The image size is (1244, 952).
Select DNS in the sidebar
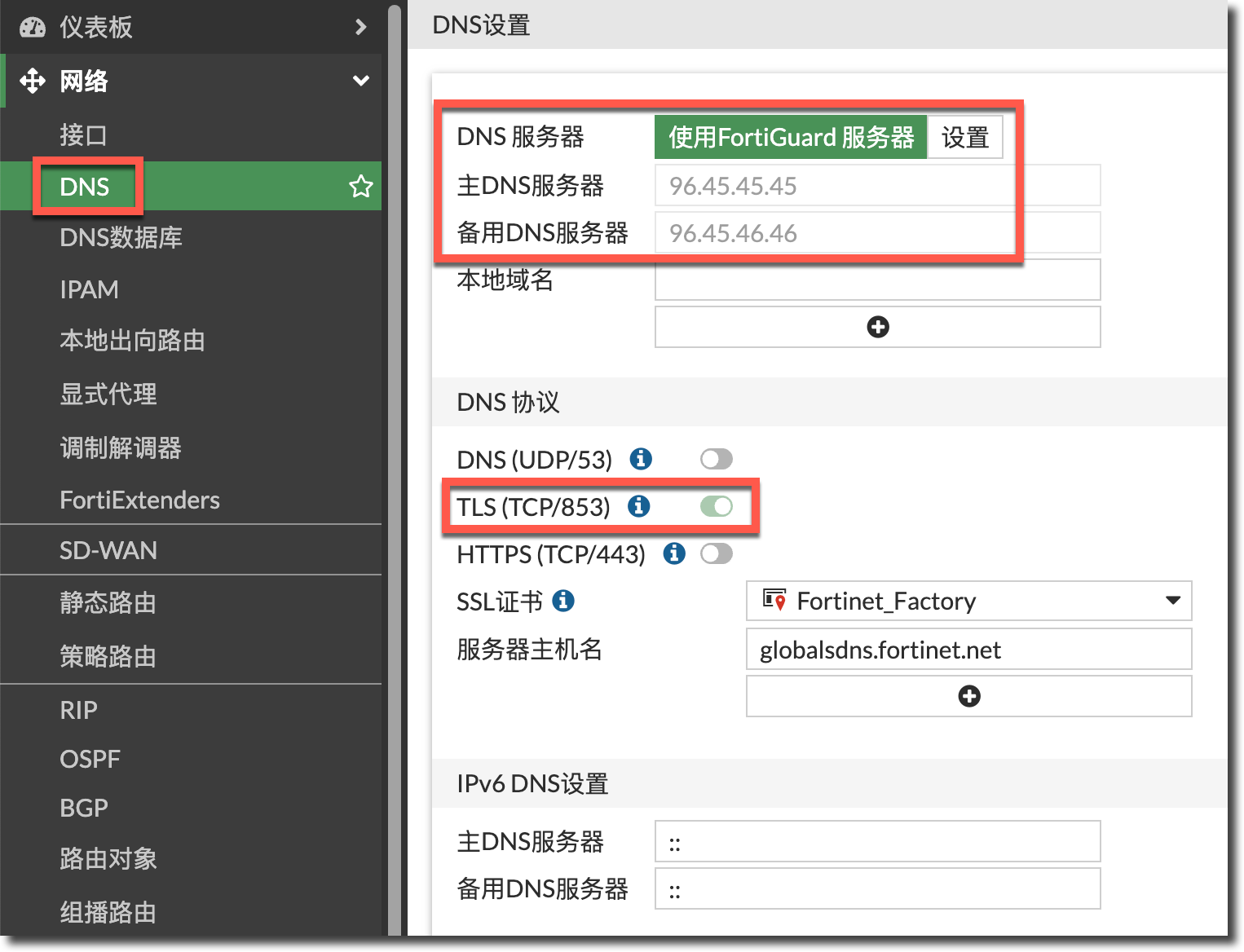pyautogui.click(x=191, y=187)
